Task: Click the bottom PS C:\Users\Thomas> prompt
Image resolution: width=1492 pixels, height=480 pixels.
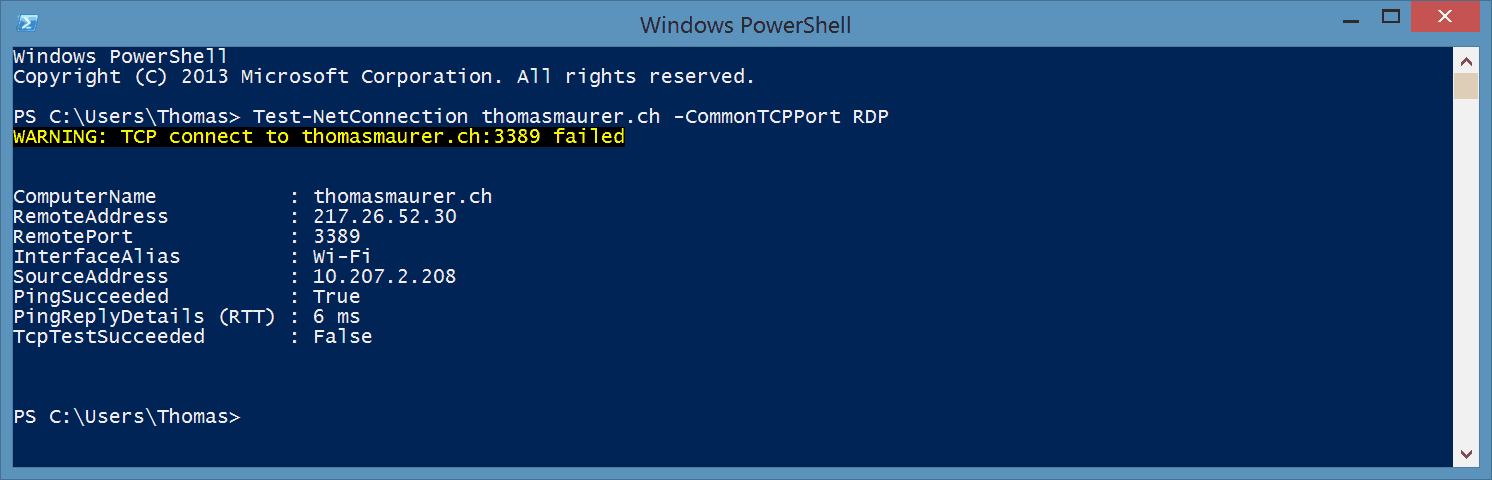Action: [x=127, y=417]
